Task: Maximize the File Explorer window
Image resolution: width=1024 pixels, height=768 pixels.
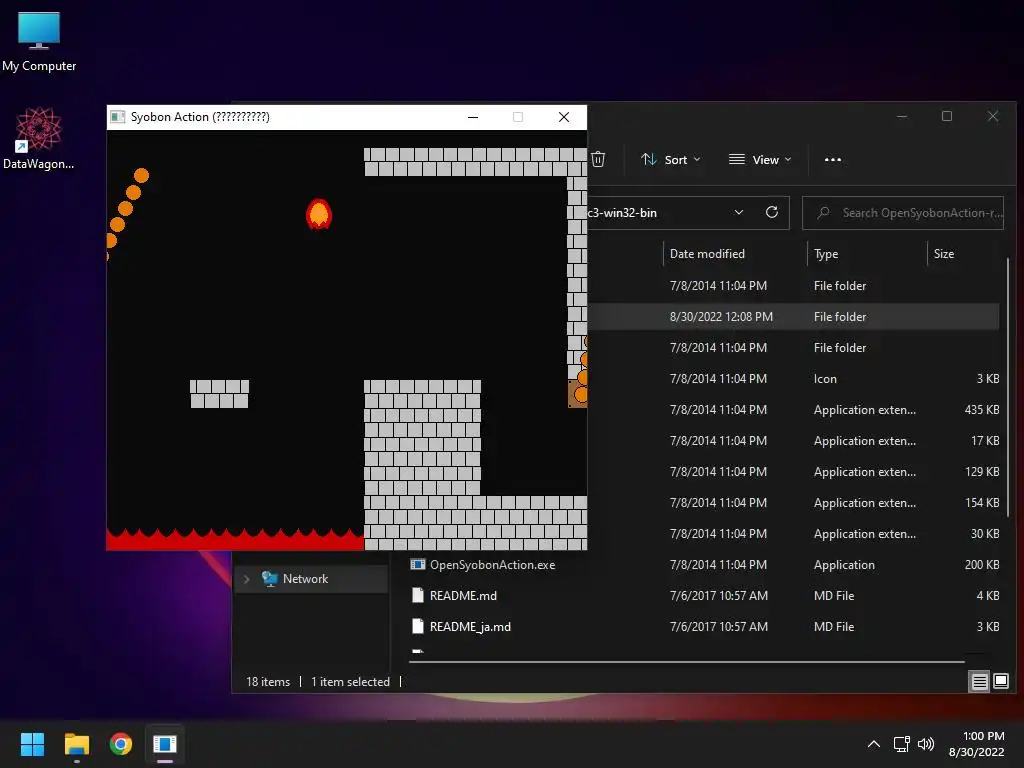Action: (x=946, y=116)
